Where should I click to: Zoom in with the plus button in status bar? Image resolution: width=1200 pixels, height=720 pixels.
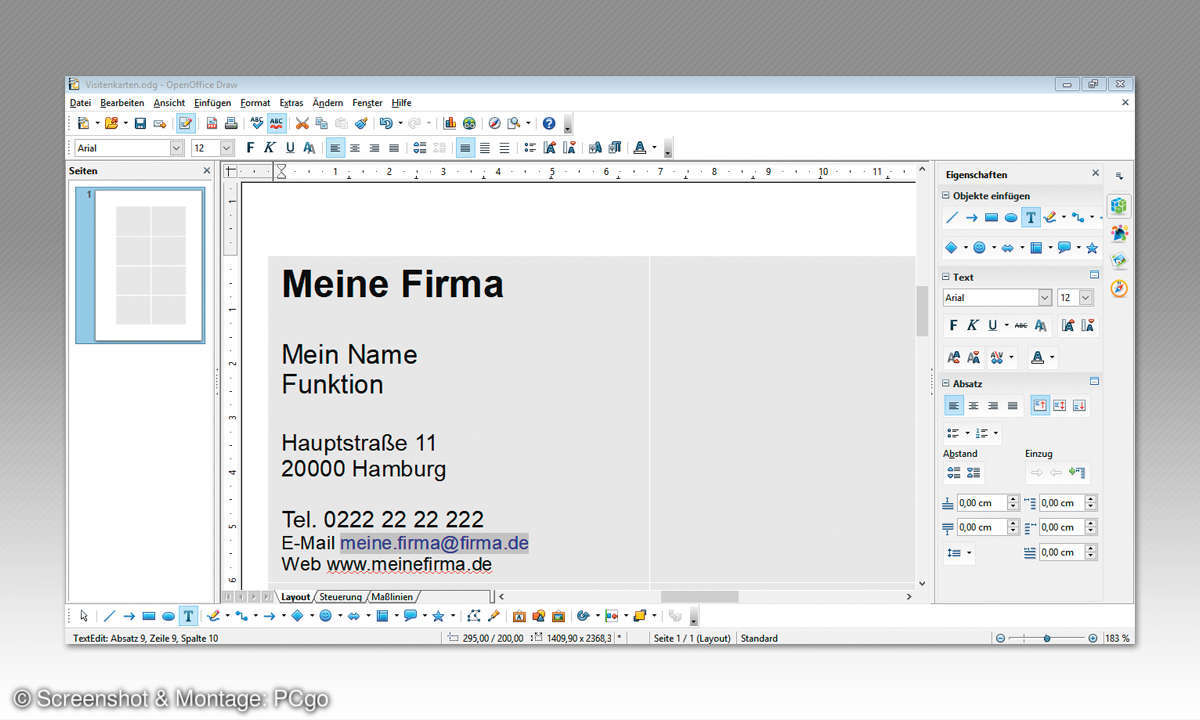(1092, 638)
